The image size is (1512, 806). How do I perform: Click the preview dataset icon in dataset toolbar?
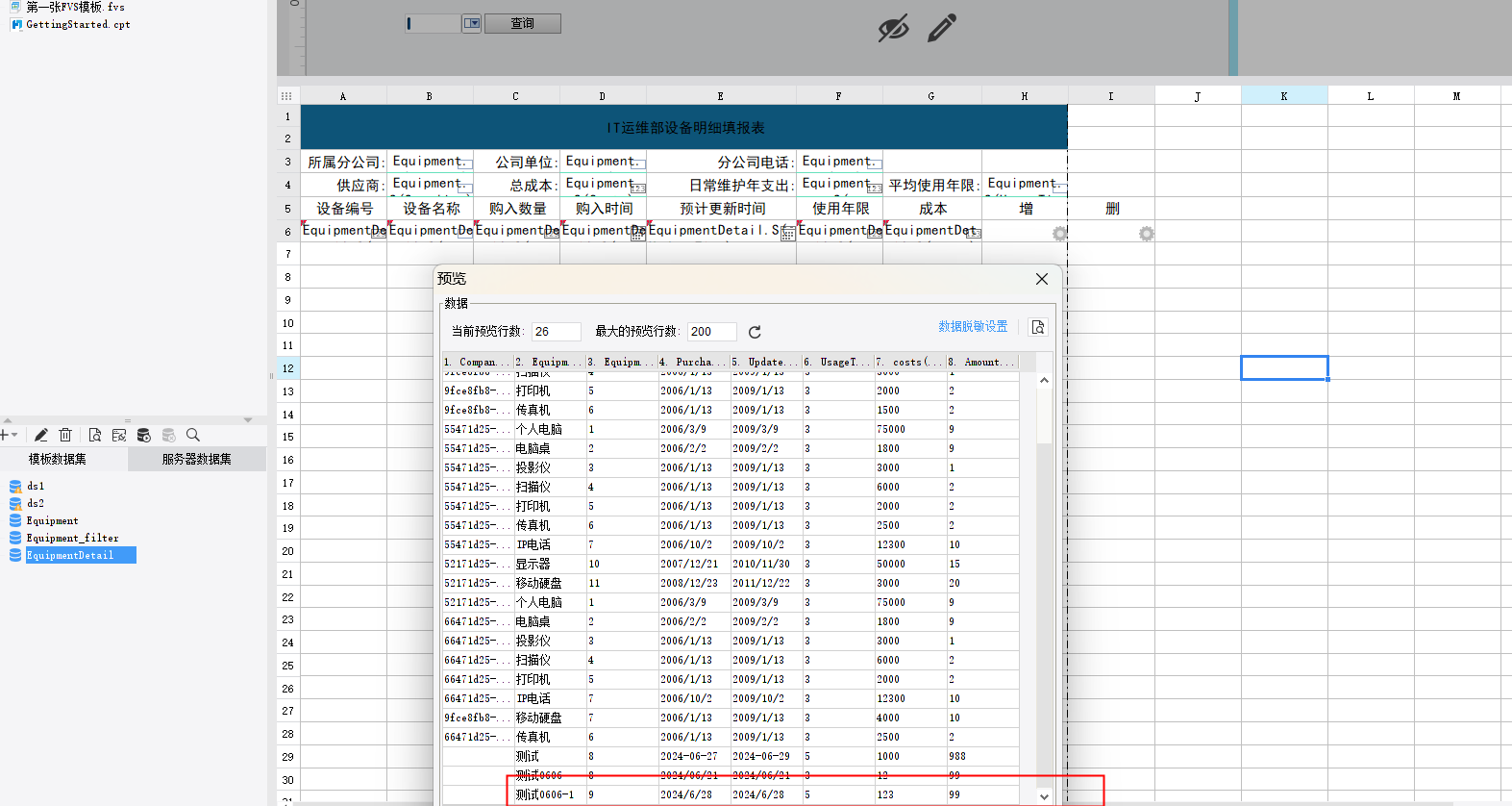click(x=94, y=435)
